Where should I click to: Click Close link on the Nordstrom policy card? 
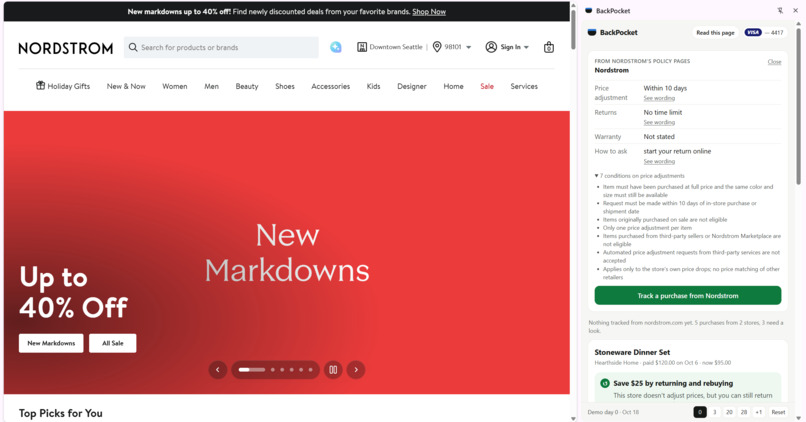(774, 62)
